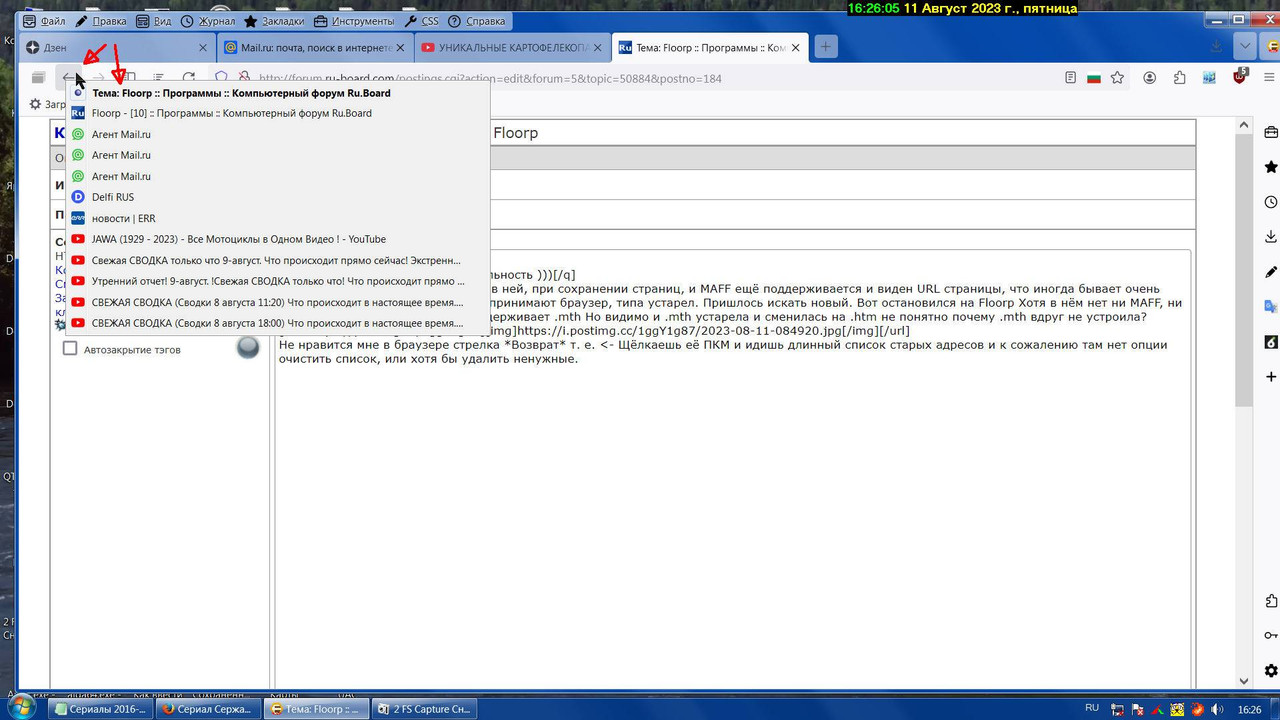This screenshot has height=720, width=1280.
Task: Open the Справка menu
Action: pyautogui.click(x=477, y=21)
